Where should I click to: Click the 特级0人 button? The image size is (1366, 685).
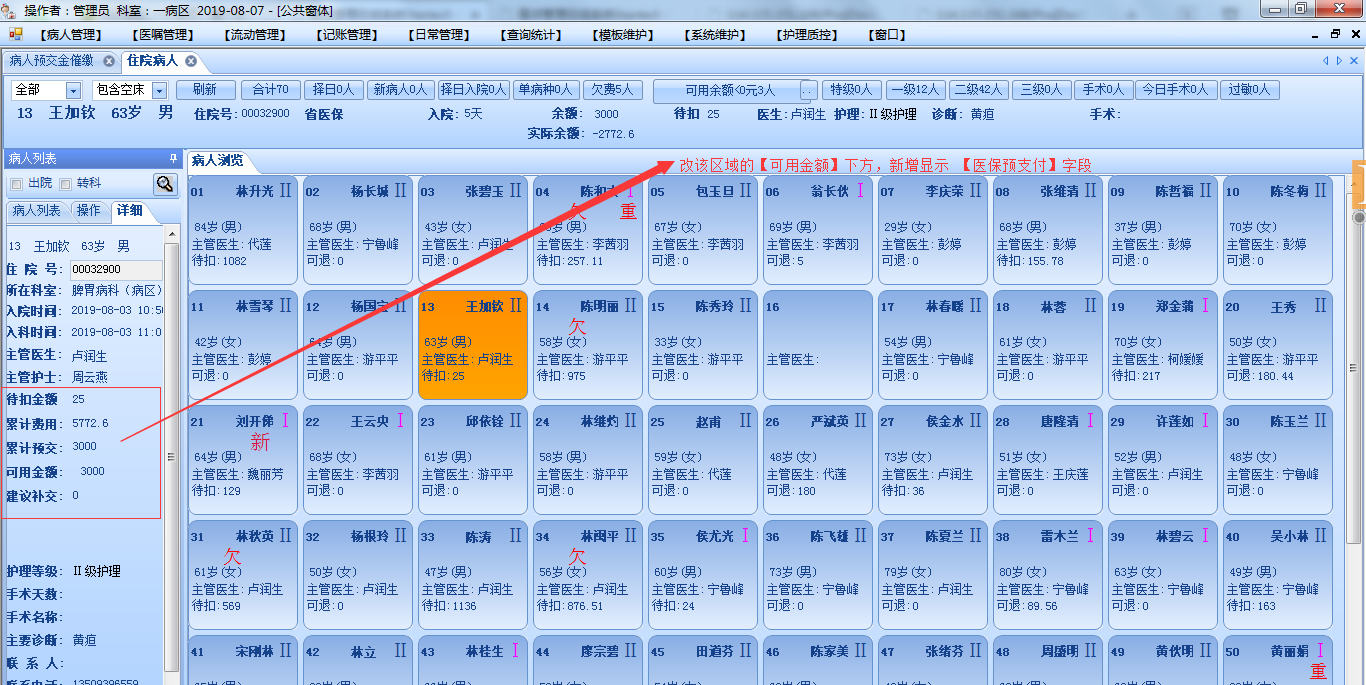click(x=850, y=90)
